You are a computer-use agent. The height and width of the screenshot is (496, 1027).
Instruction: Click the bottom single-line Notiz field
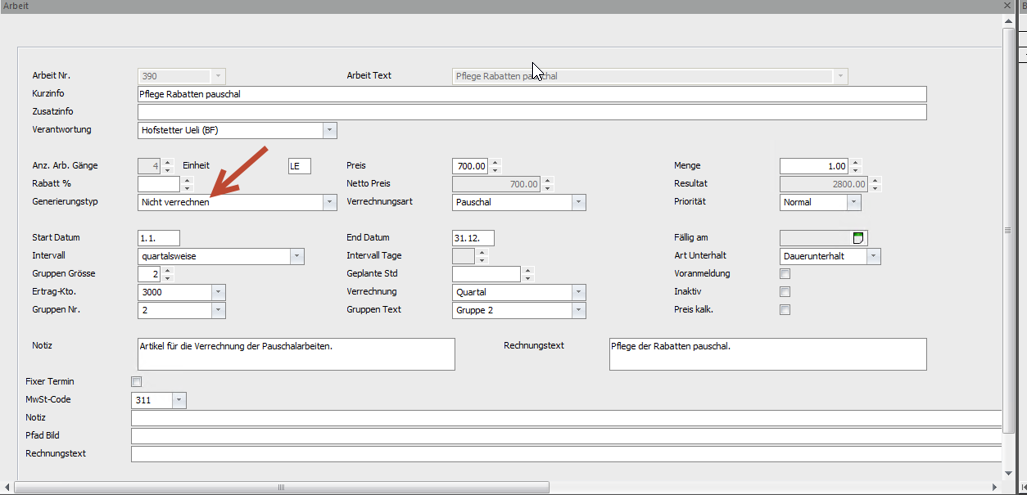[x=567, y=418]
